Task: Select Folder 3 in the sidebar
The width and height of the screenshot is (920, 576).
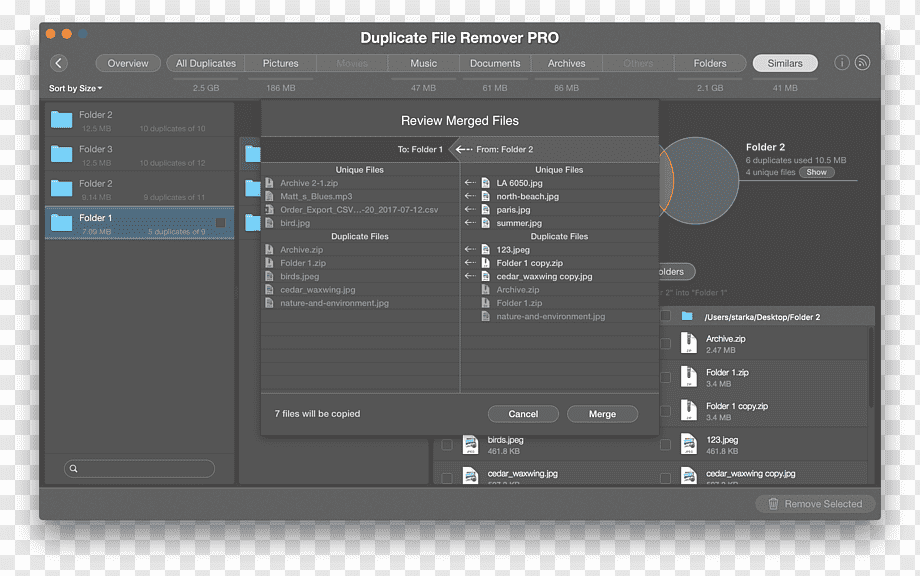Action: coord(140,154)
